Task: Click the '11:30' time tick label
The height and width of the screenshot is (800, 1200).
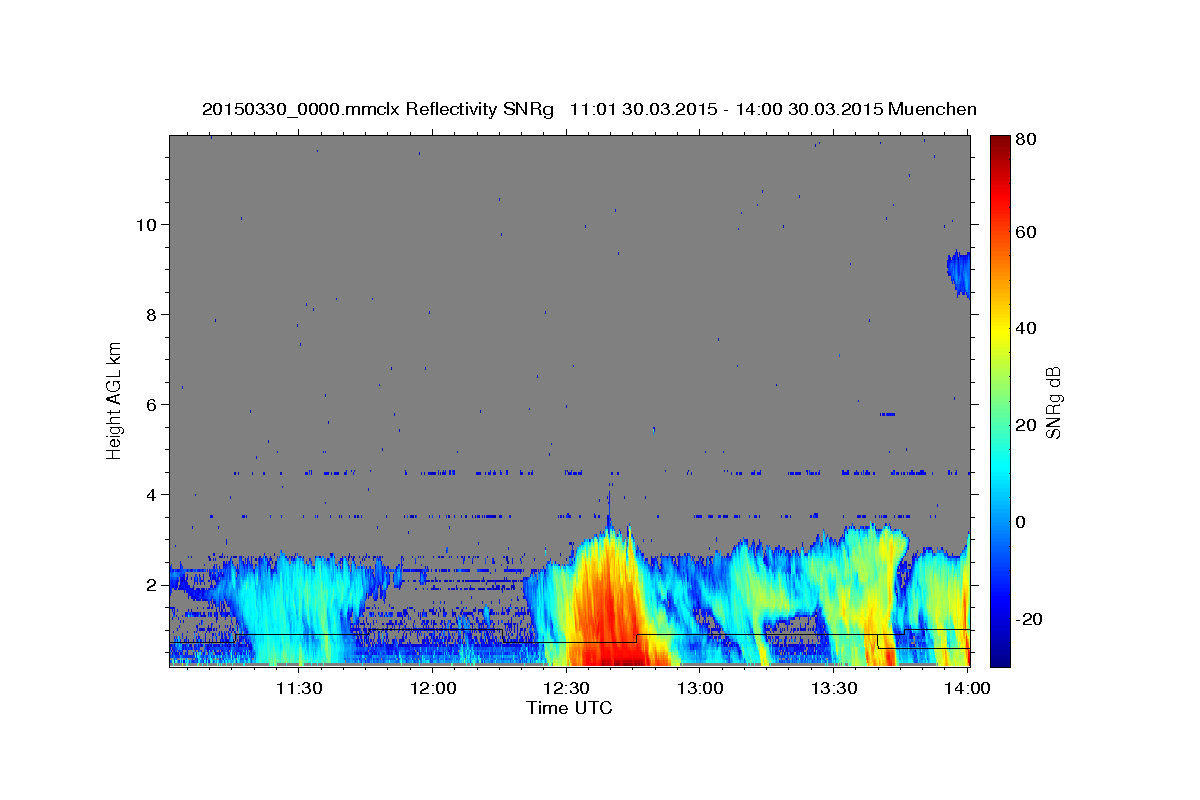Action: (x=298, y=688)
